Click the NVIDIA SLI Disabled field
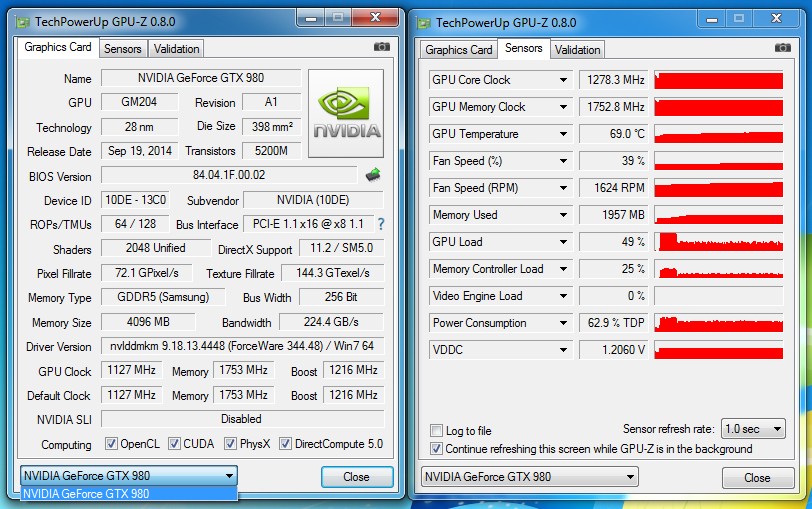The image size is (812, 509). coord(242,419)
